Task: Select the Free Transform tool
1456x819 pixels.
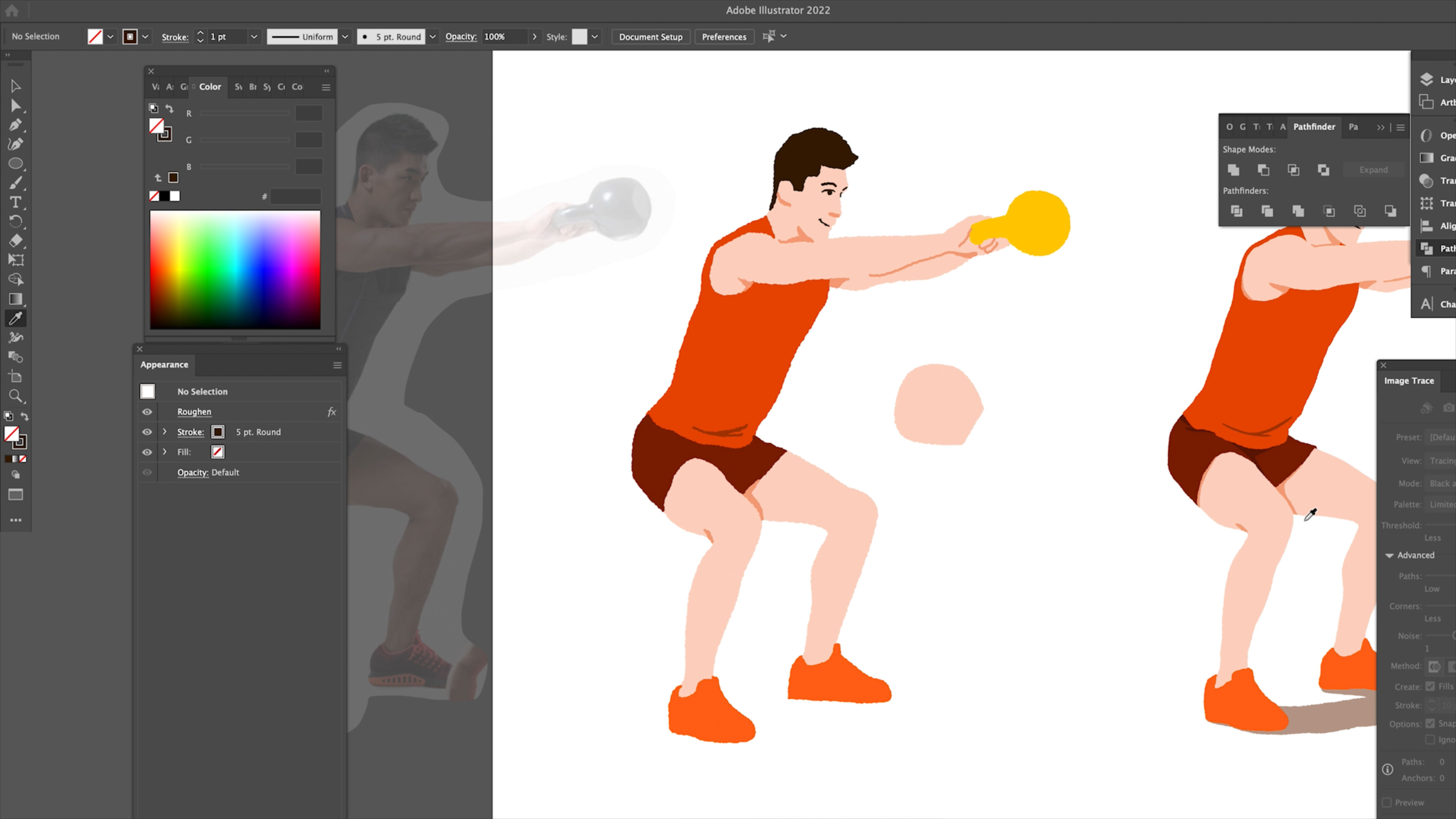Action: [x=15, y=260]
